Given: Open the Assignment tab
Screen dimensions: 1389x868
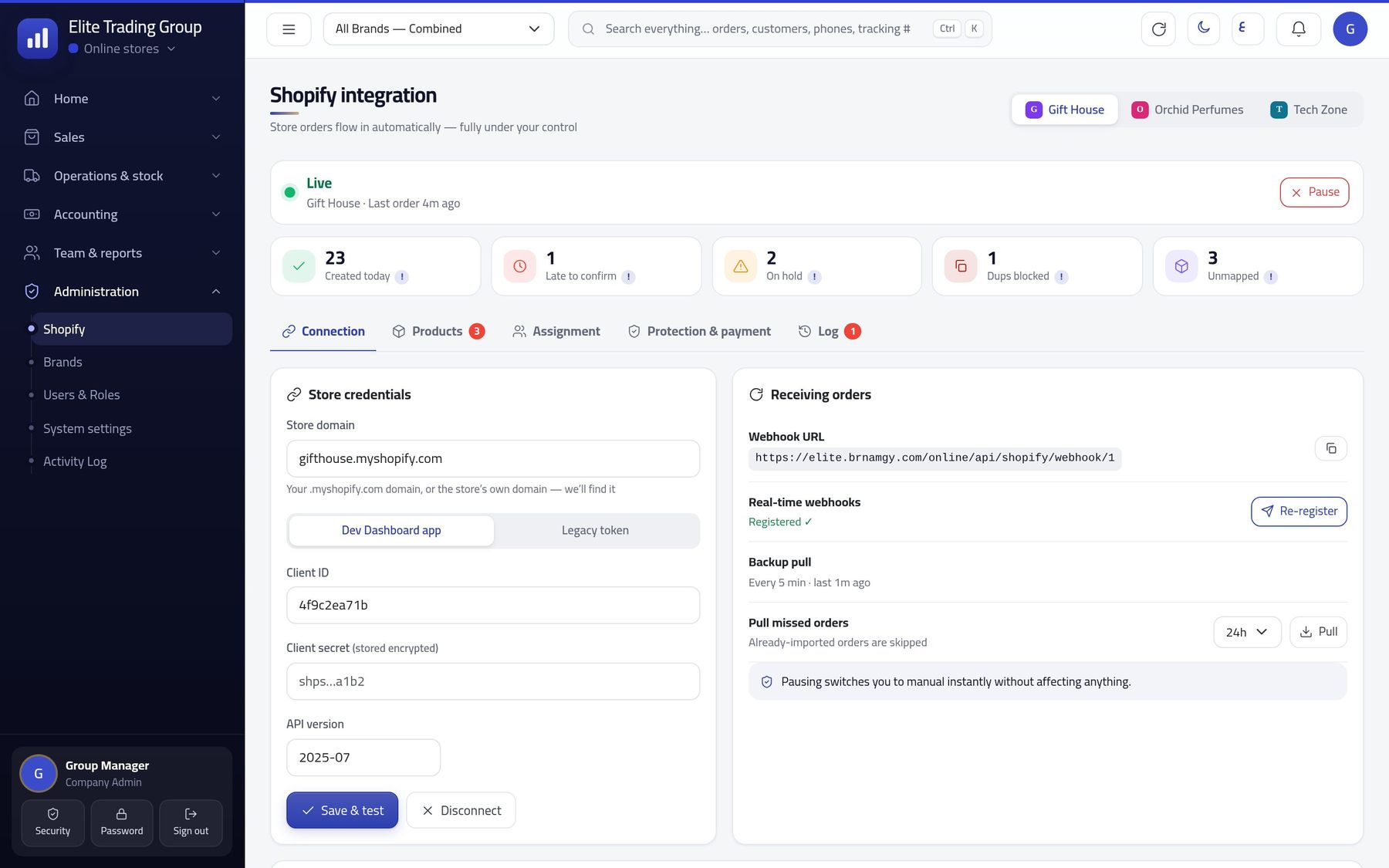Looking at the screenshot, I should click(556, 331).
